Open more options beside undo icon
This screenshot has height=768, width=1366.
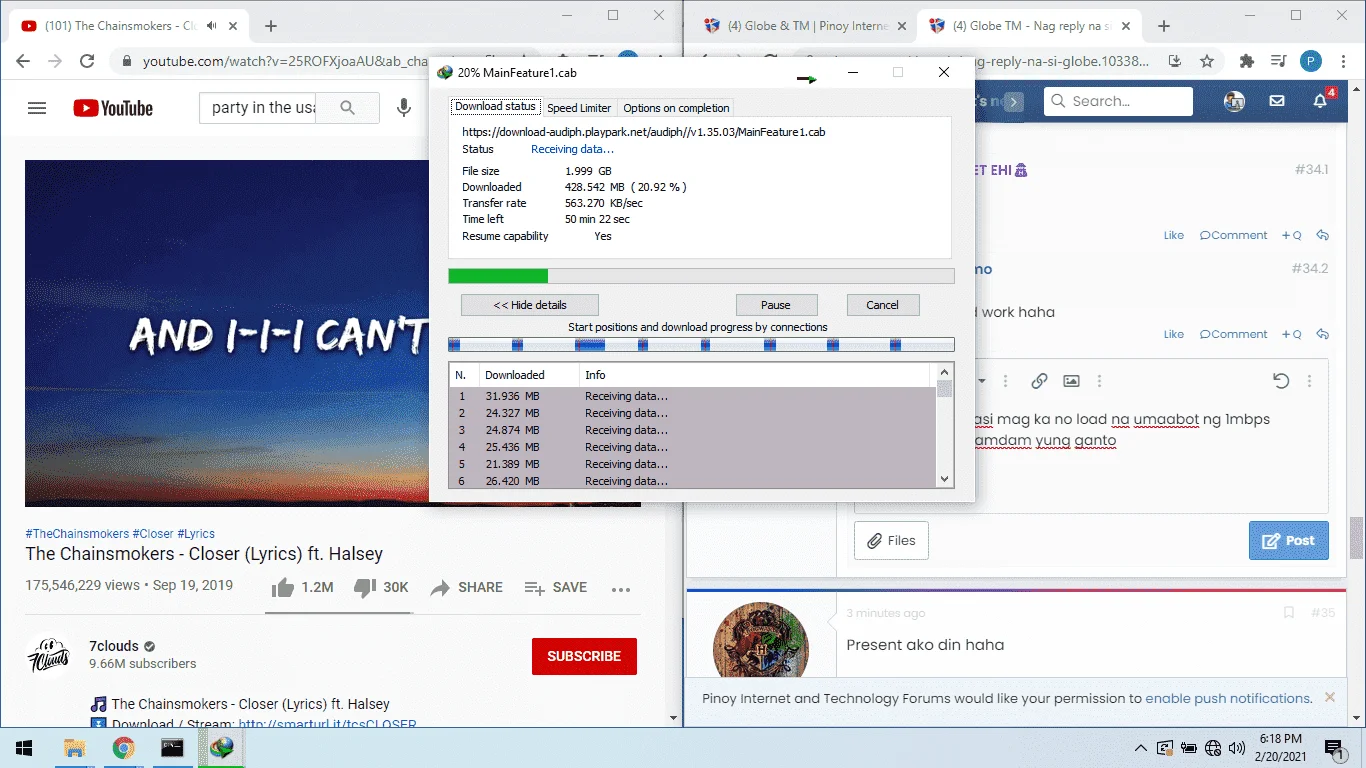click(1309, 381)
